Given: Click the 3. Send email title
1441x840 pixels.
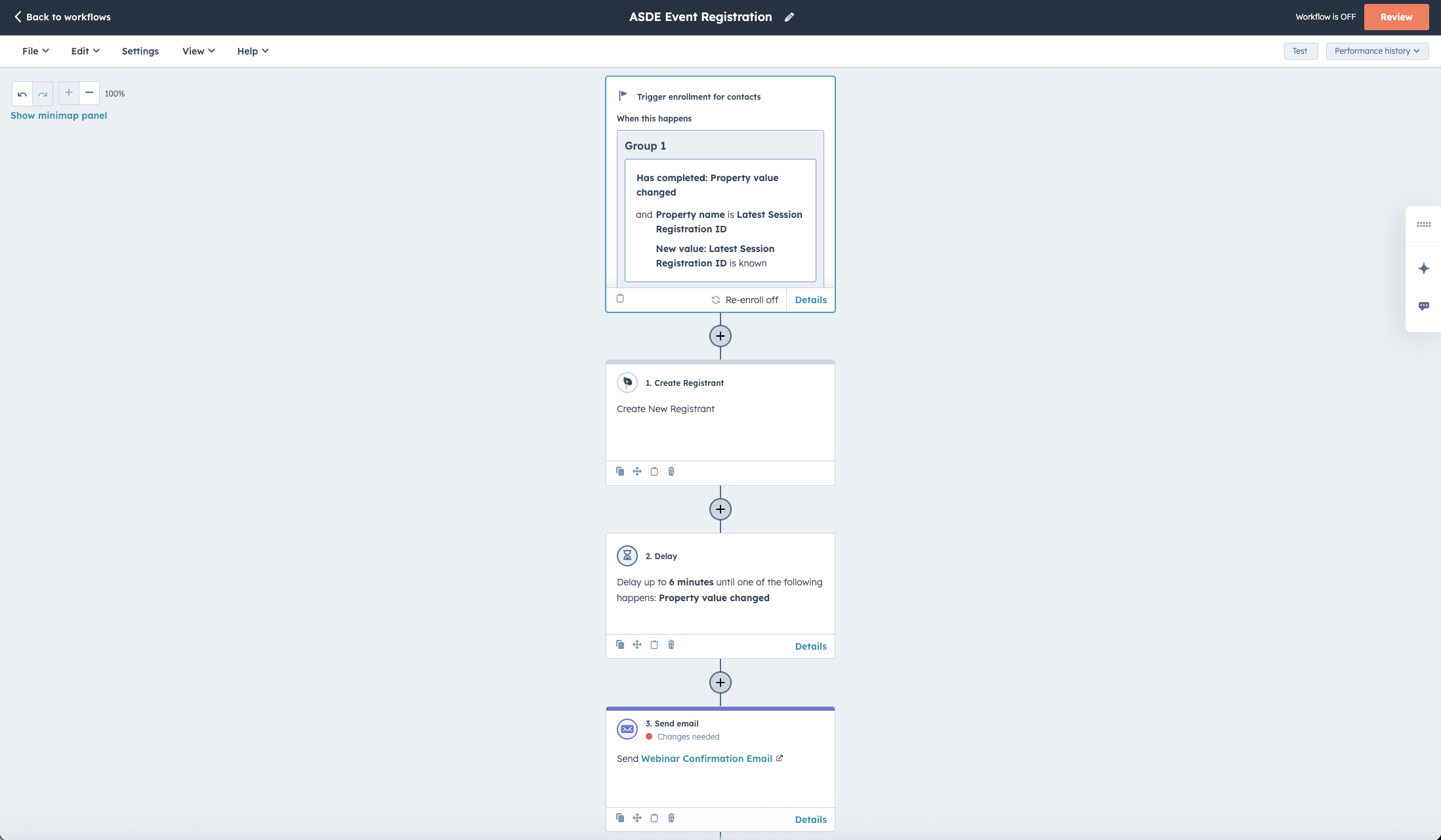Looking at the screenshot, I should [x=671, y=724].
